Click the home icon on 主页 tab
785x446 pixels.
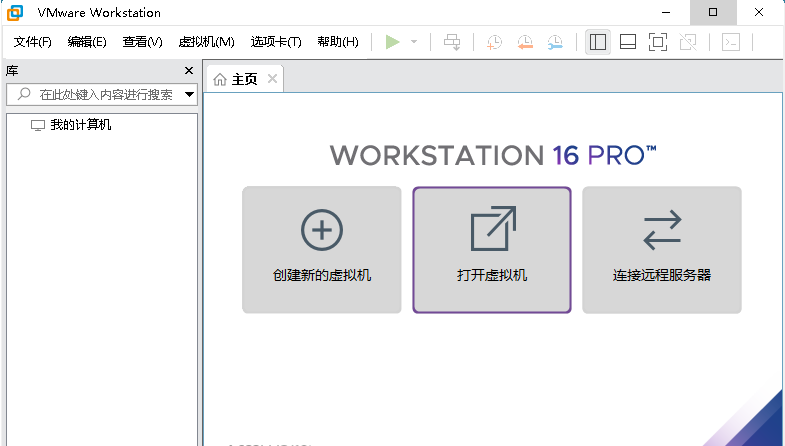(x=220, y=79)
